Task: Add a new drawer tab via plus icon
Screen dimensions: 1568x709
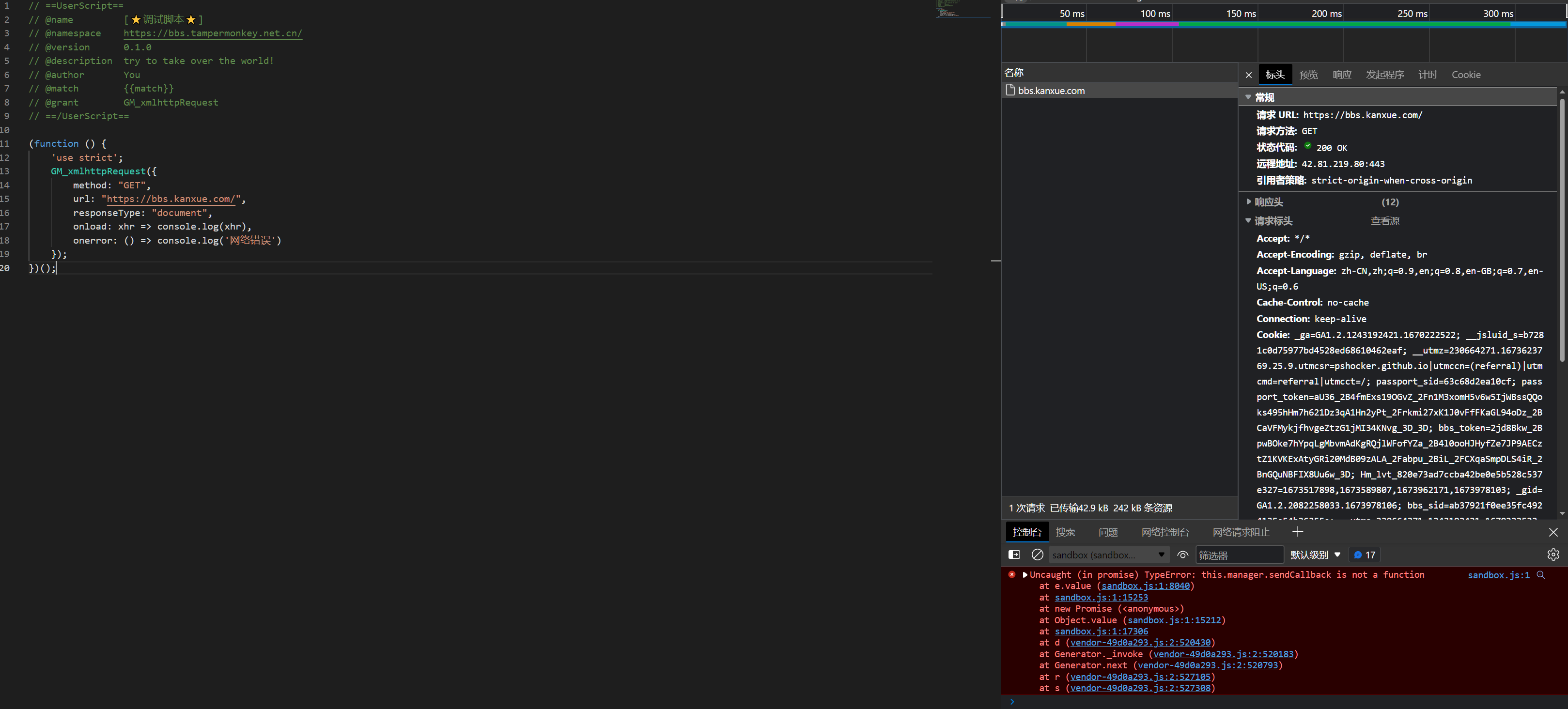Action: [1297, 531]
